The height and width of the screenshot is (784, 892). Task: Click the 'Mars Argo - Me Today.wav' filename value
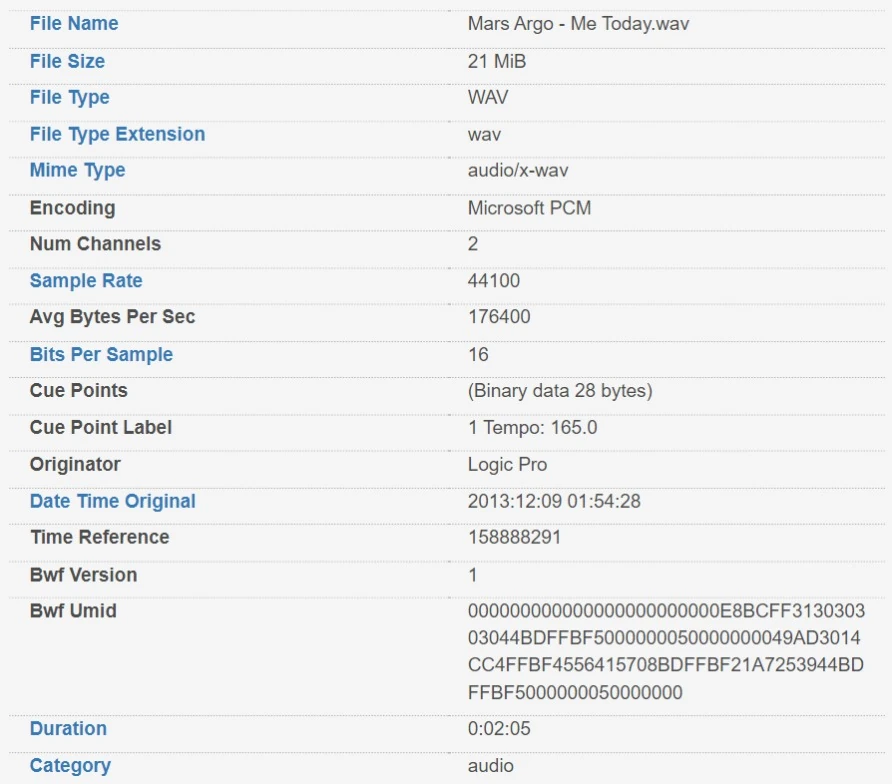coord(578,23)
